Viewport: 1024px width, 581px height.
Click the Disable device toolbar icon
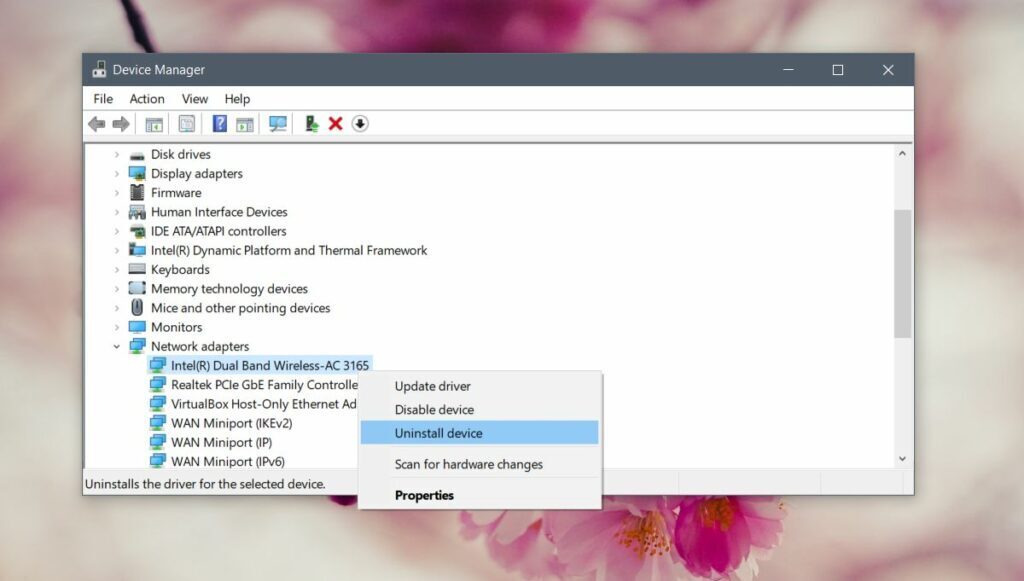click(x=359, y=123)
